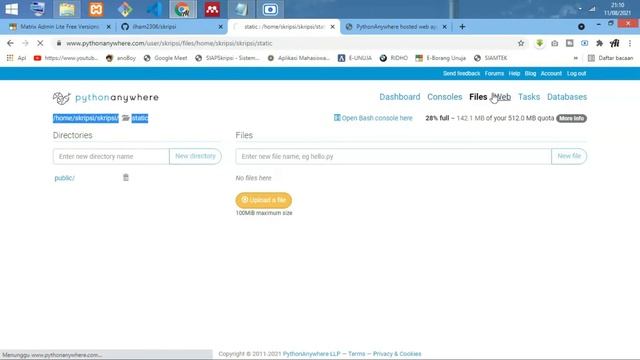Click the address bar URL
The width and height of the screenshot is (640, 360).
click(169, 43)
